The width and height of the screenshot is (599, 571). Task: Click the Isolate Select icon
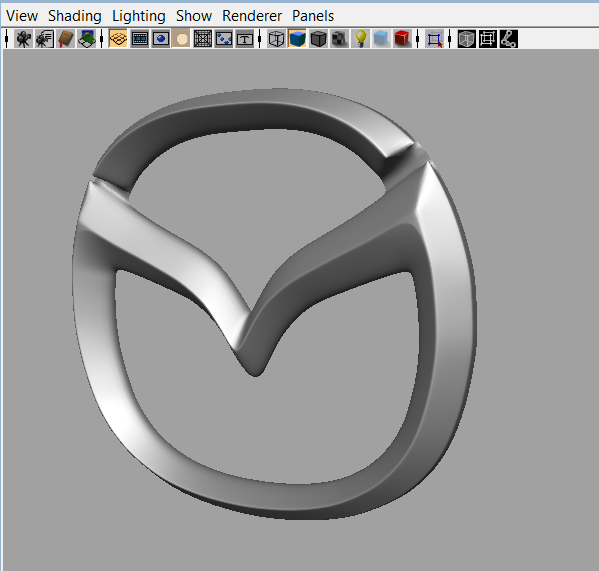[434, 39]
